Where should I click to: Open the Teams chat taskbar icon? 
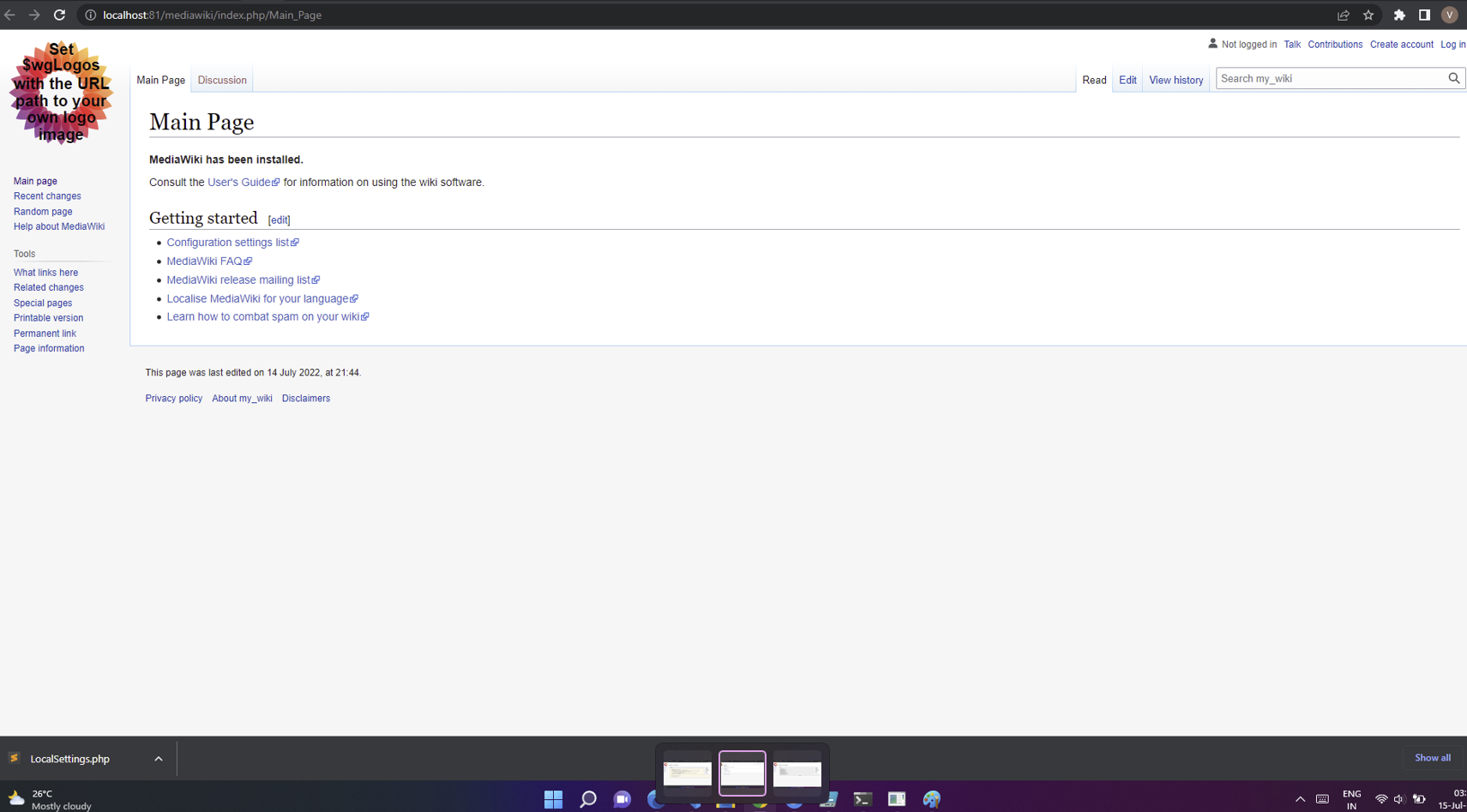(x=622, y=799)
